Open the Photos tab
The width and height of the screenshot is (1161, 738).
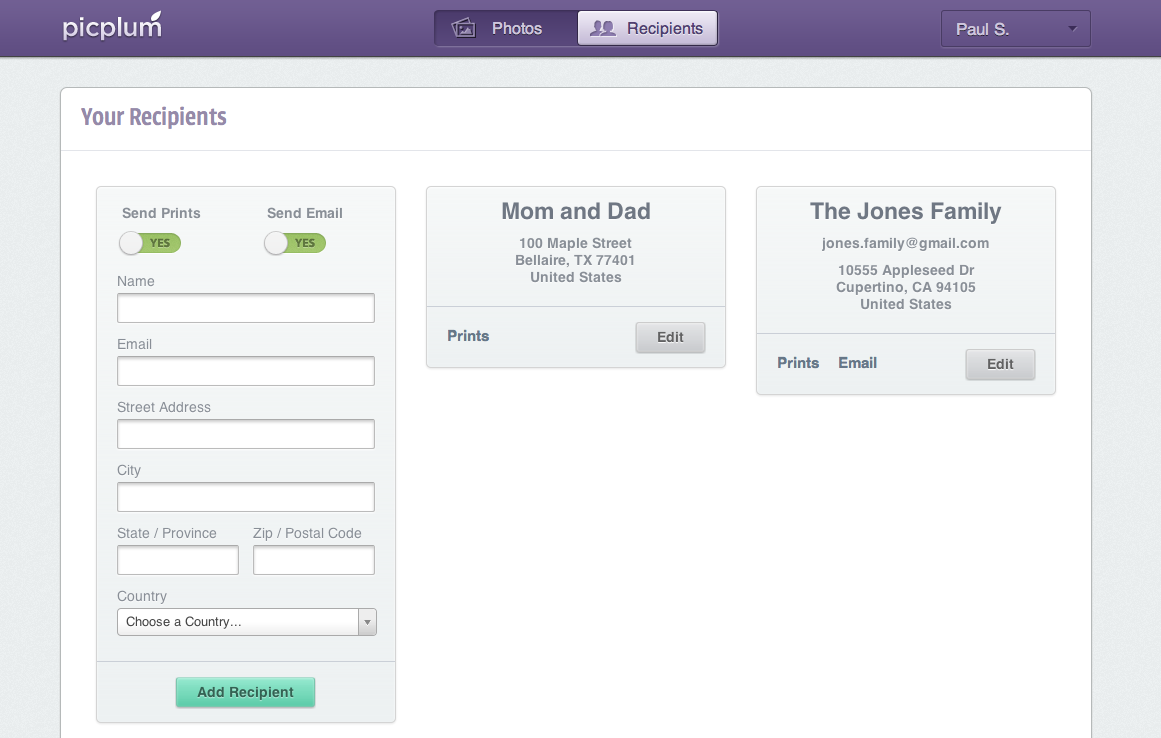point(506,28)
